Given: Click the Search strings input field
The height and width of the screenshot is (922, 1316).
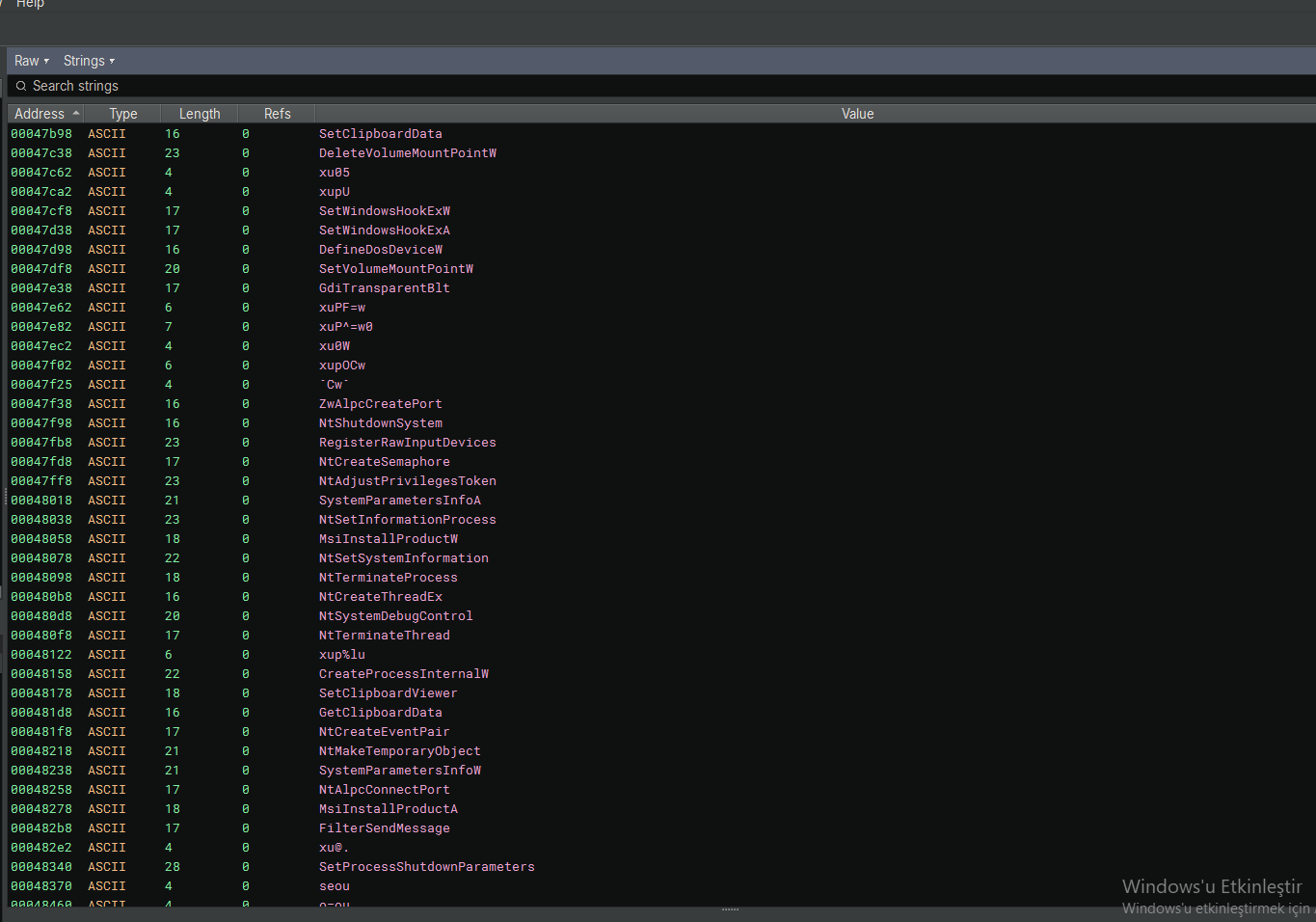Looking at the screenshot, I should pyautogui.click(x=661, y=86).
